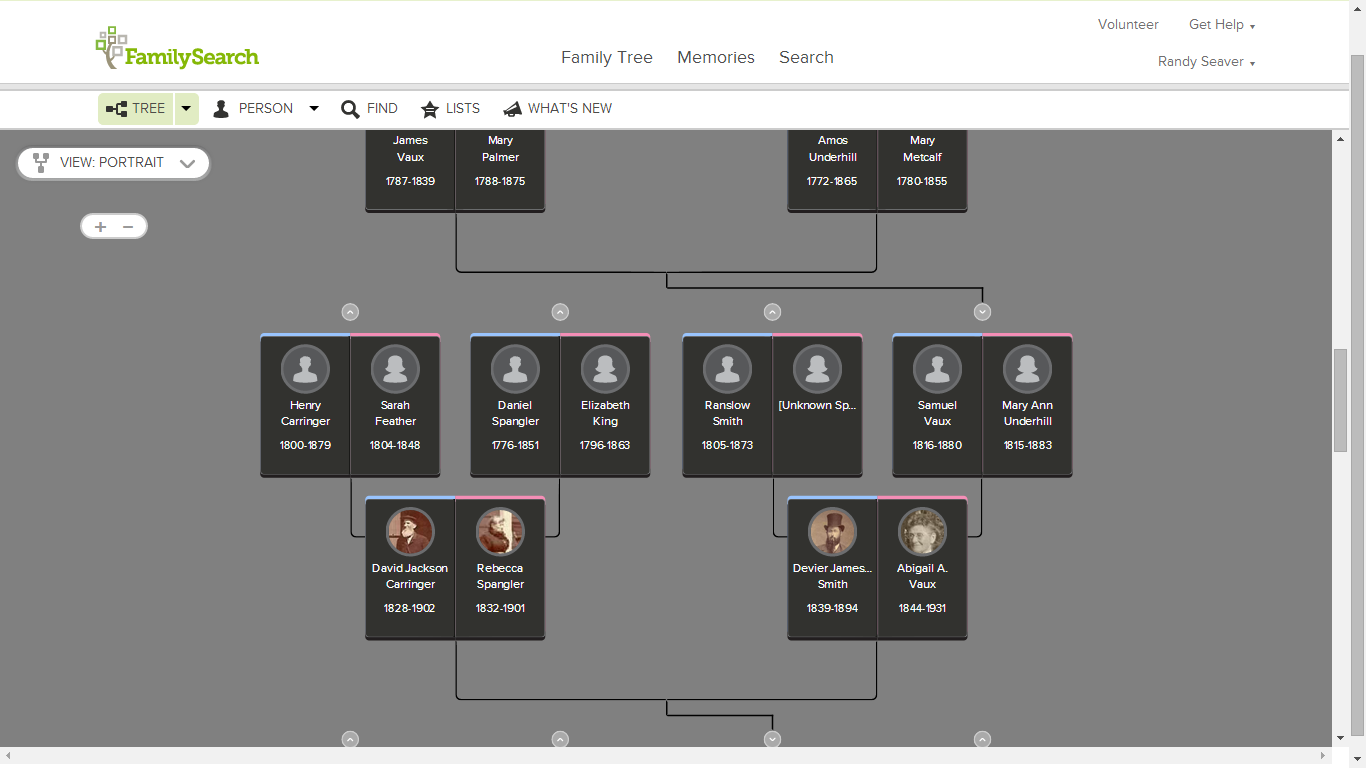Screen dimensions: 1366x768
Task: Zoom in using the plus control
Action: (x=100, y=226)
